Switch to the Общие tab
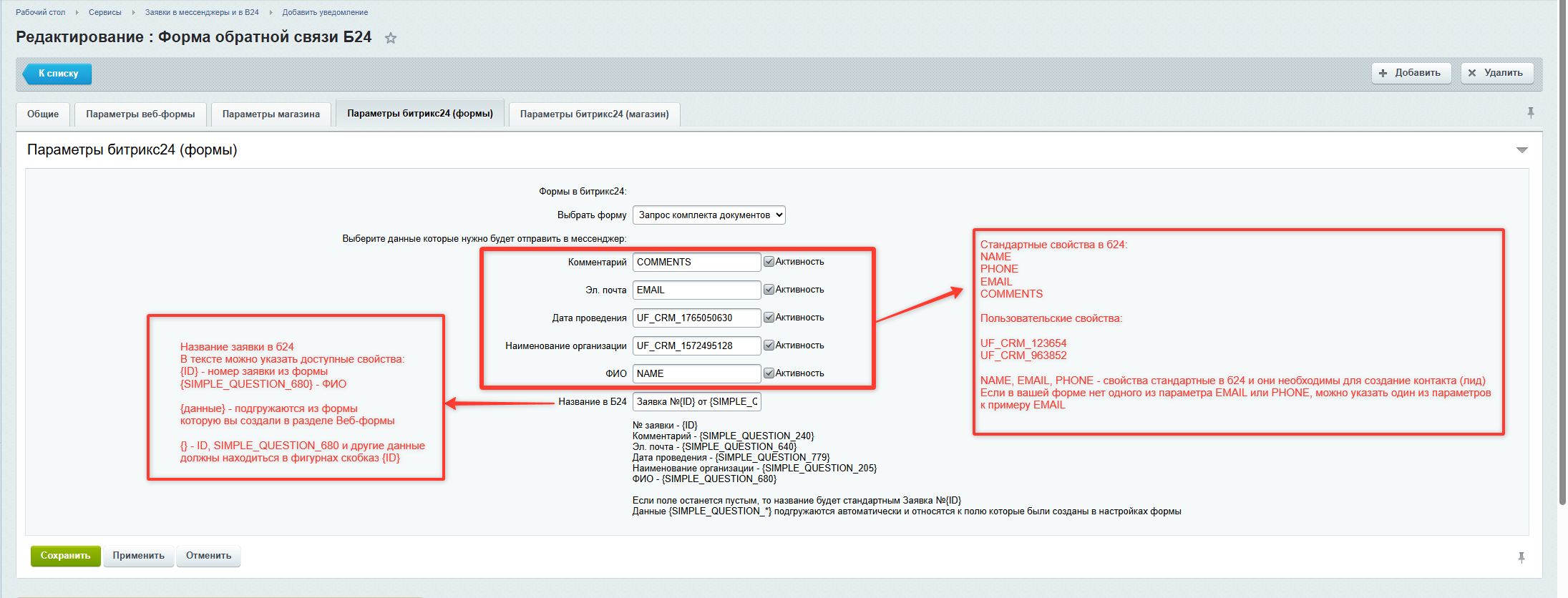1568x598 pixels. 43,114
